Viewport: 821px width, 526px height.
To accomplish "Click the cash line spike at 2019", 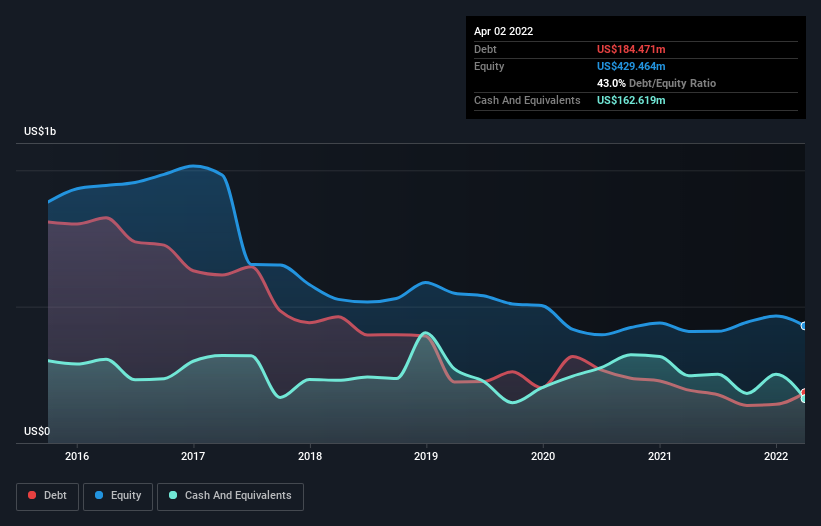I will (426, 333).
